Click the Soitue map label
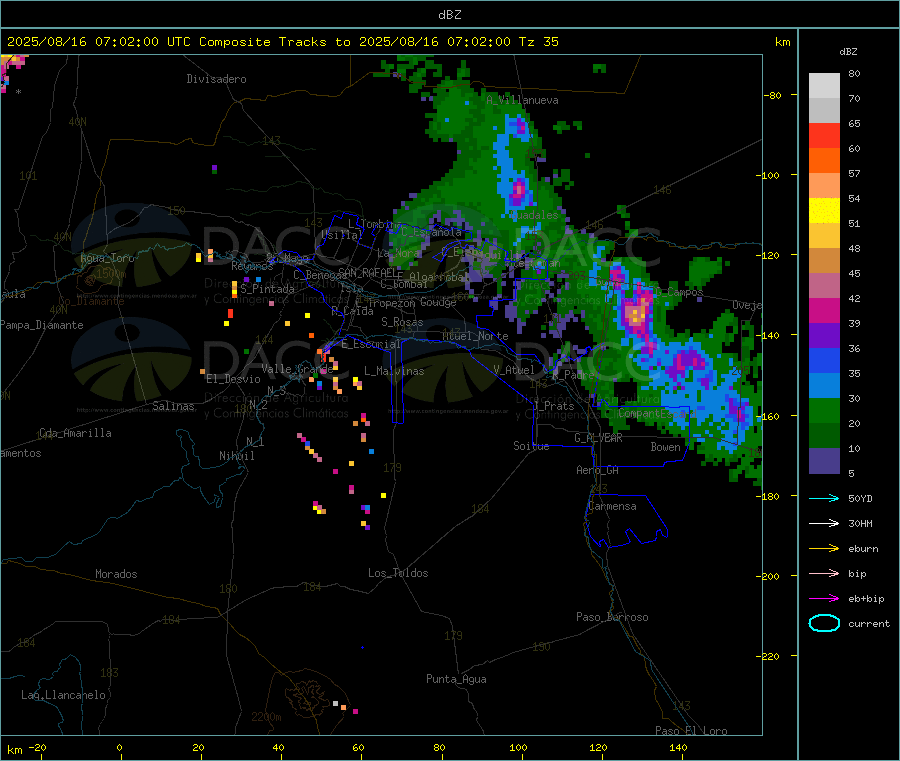Screen dimensions: 900x761 [531, 446]
